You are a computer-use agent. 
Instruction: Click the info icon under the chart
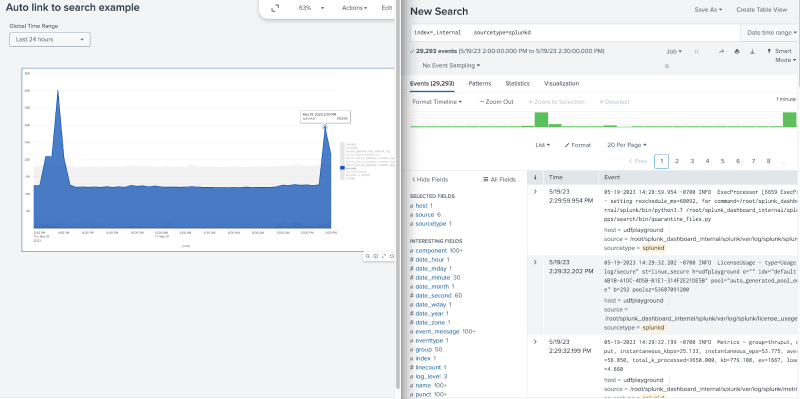click(376, 256)
